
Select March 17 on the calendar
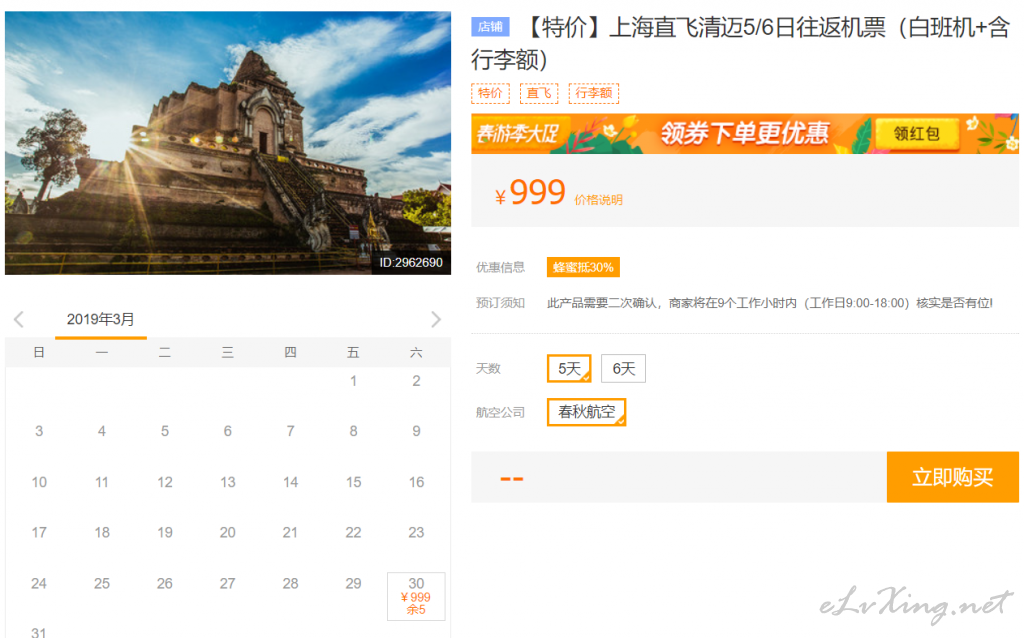[39, 533]
